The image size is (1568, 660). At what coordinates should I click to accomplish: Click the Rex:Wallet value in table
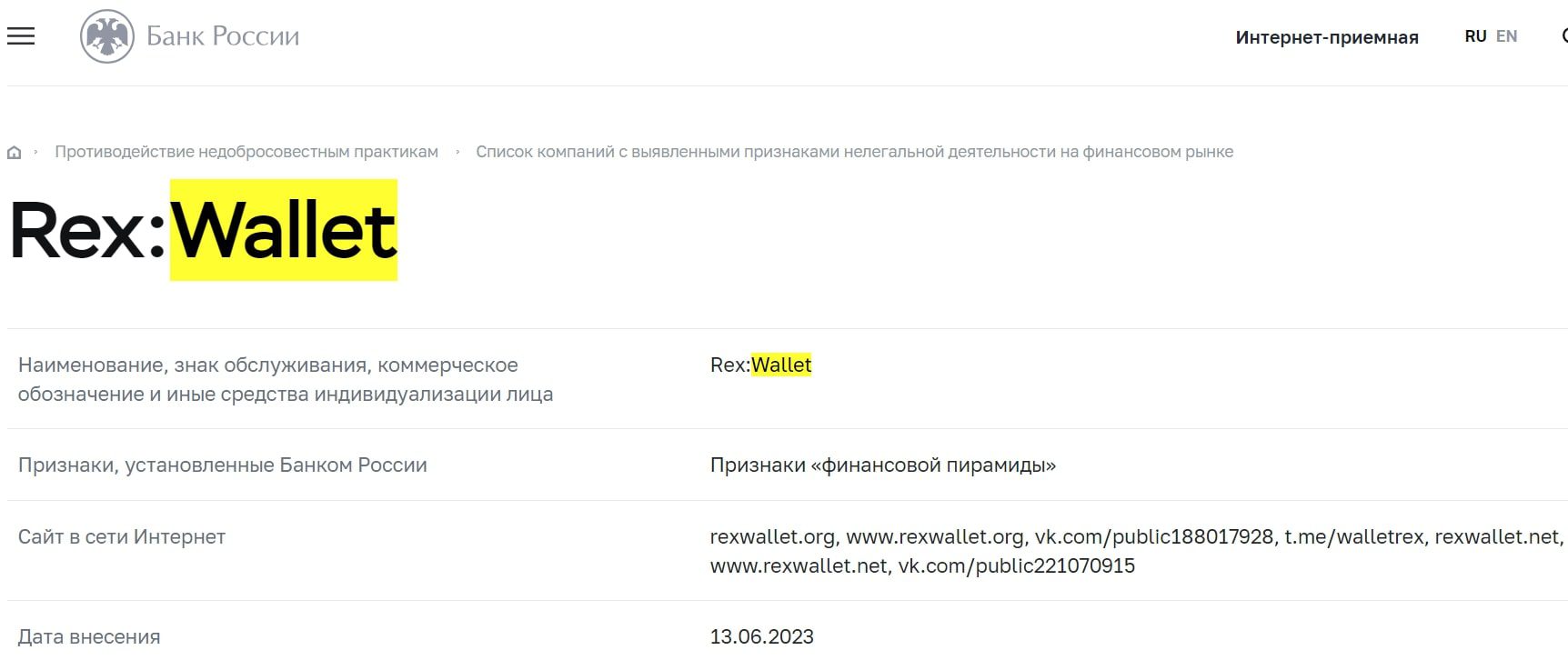coord(760,365)
